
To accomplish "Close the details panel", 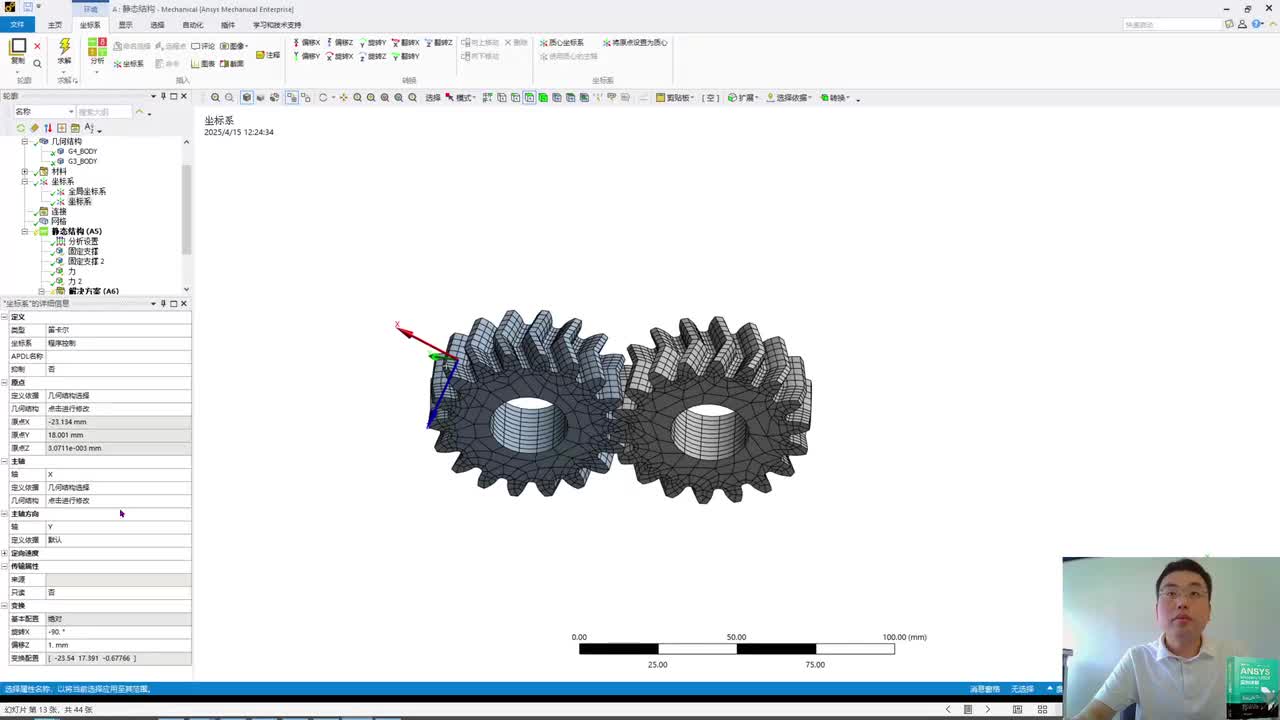I will [x=183, y=304].
